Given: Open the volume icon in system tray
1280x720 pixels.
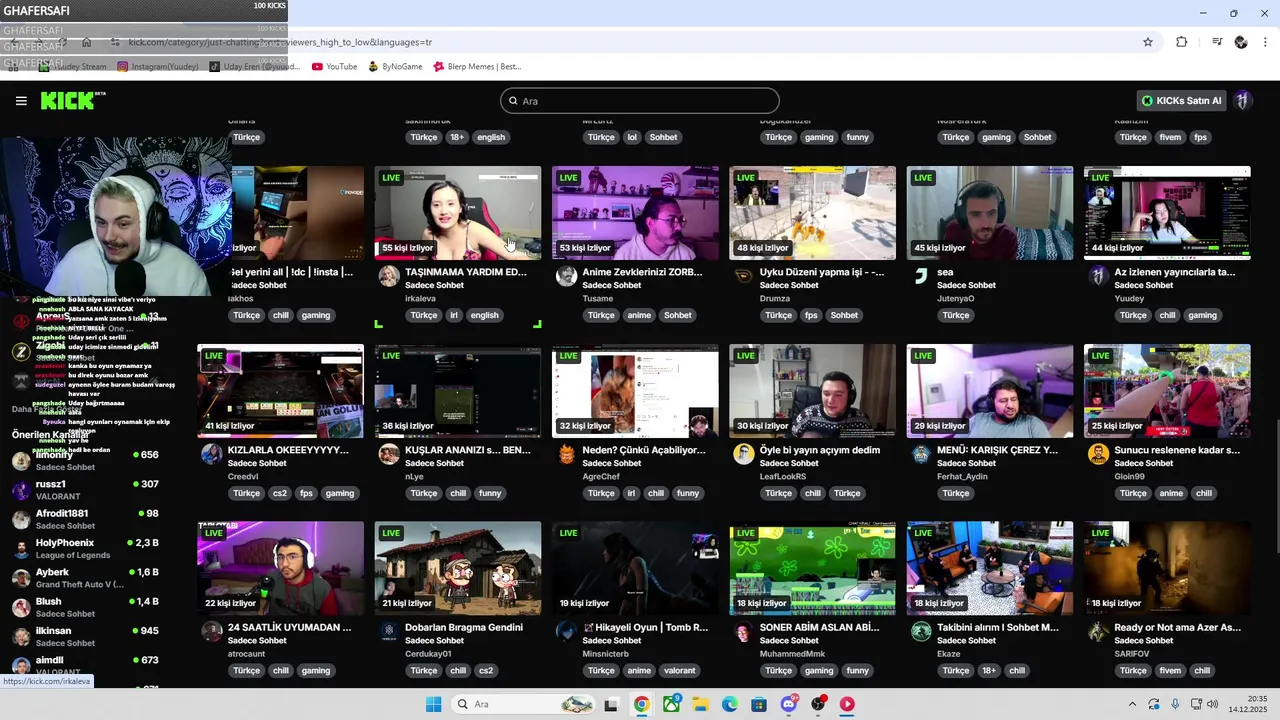Looking at the screenshot, I should click(1215, 704).
